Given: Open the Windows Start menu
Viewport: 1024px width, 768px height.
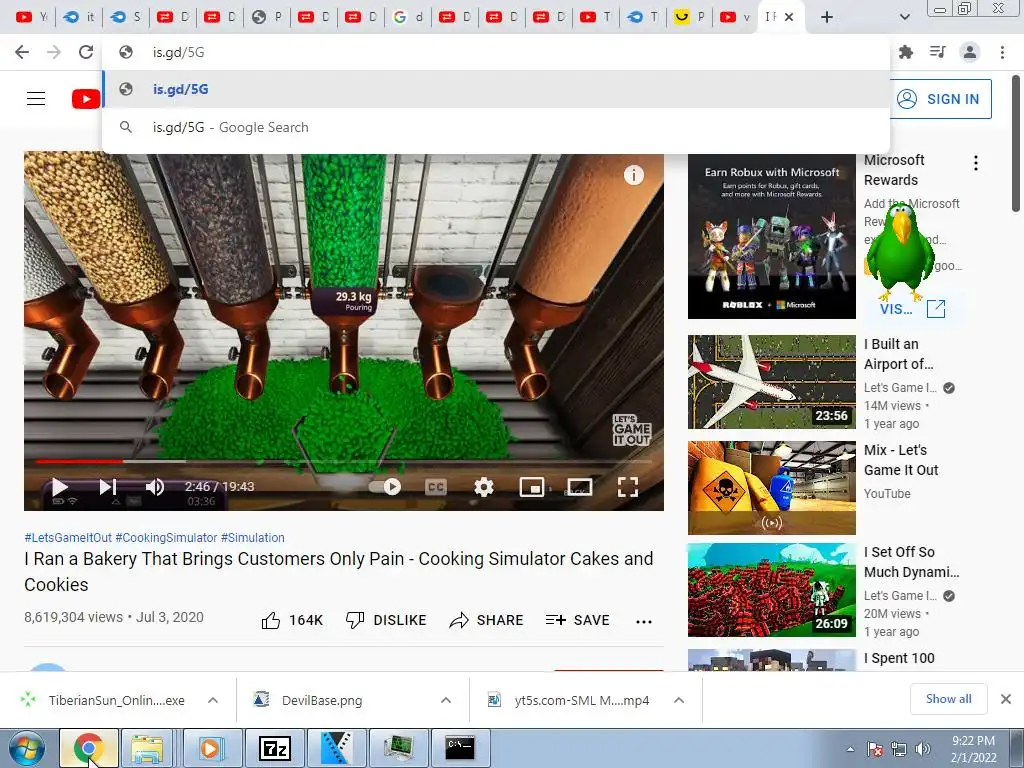Looking at the screenshot, I should pos(26,748).
